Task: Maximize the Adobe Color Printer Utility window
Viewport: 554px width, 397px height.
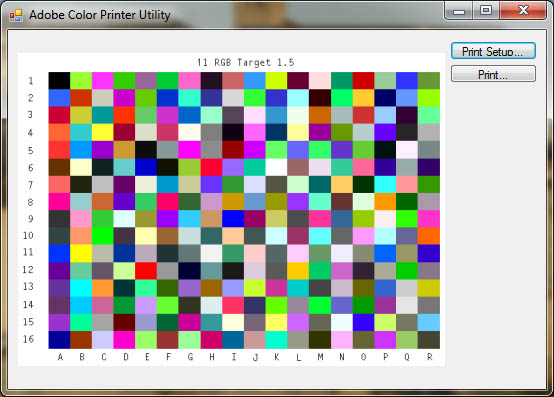Action: (x=486, y=11)
